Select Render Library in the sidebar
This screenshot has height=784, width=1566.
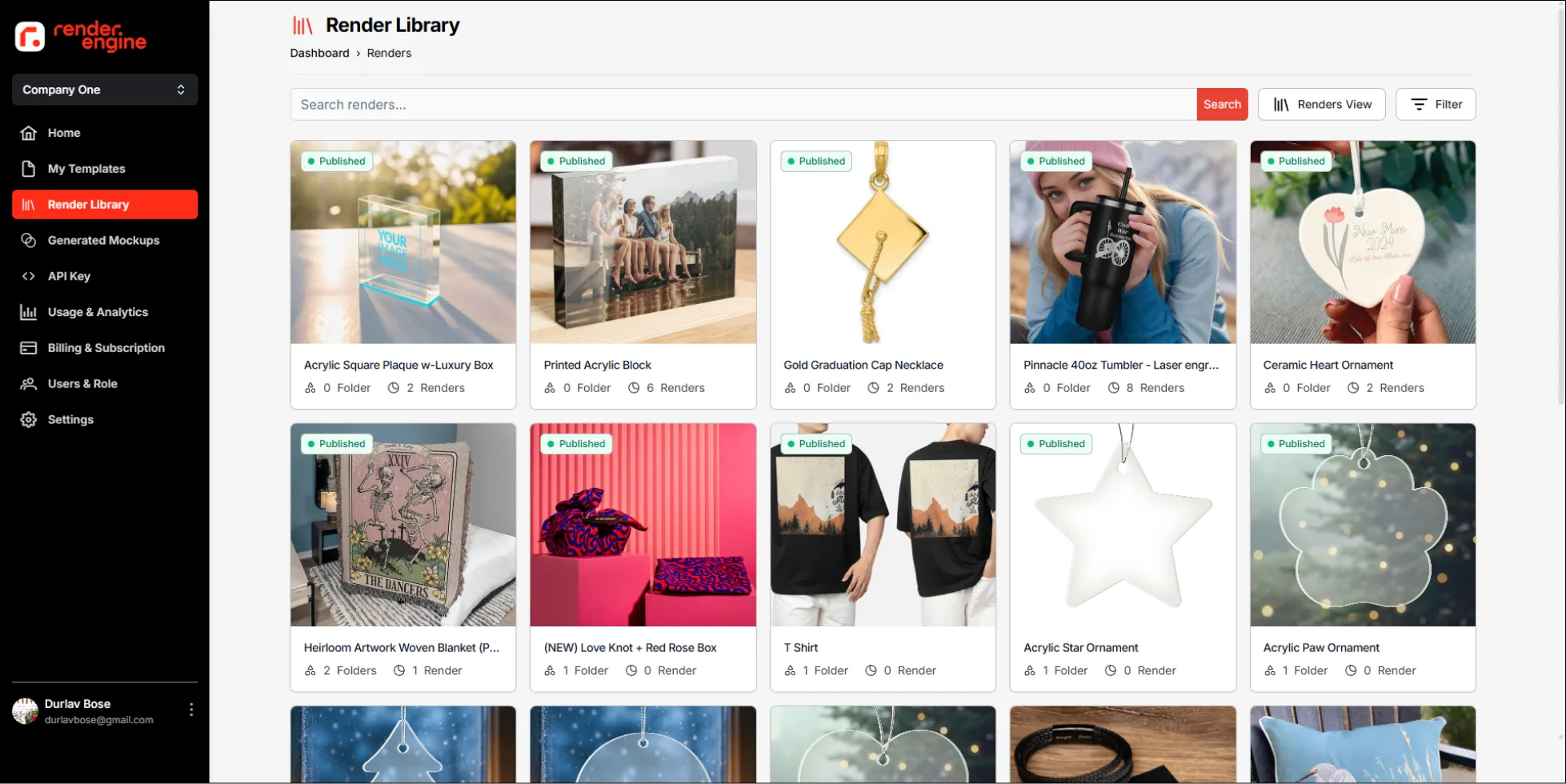tap(105, 205)
